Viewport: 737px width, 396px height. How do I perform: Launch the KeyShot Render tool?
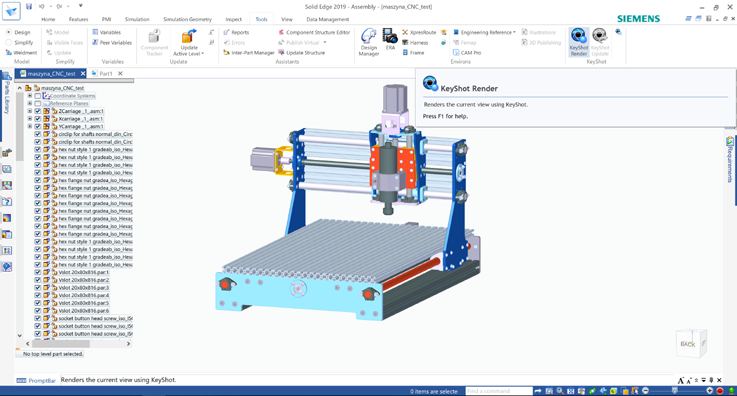point(579,41)
